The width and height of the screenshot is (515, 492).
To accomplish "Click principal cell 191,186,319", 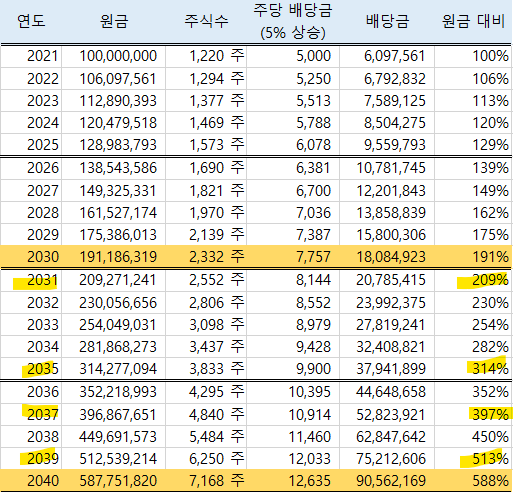I will click(118, 257).
